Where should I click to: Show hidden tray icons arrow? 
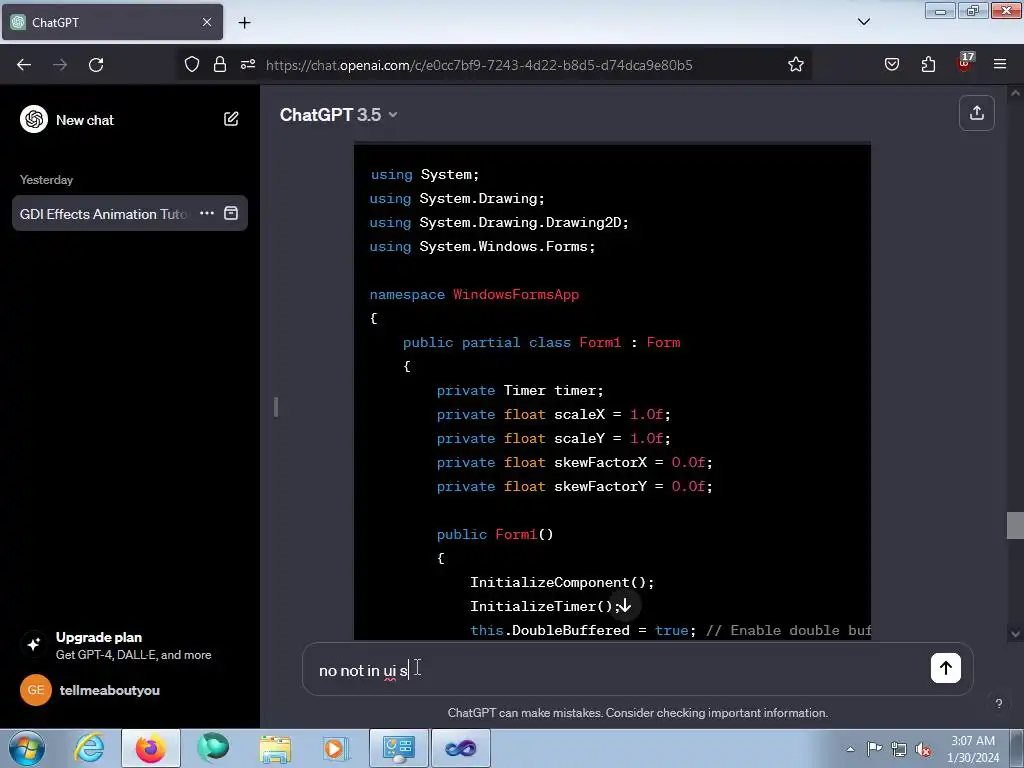tap(850, 749)
